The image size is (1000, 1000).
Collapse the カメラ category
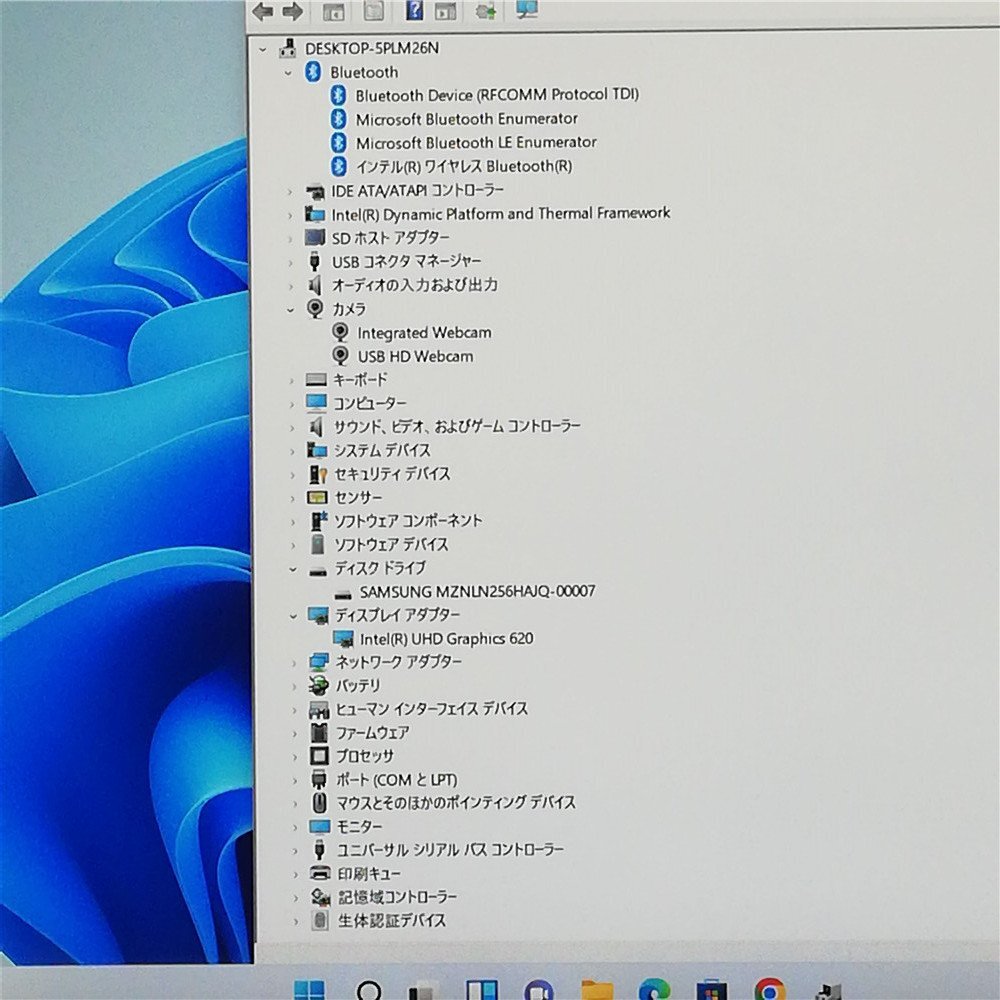pos(290,309)
